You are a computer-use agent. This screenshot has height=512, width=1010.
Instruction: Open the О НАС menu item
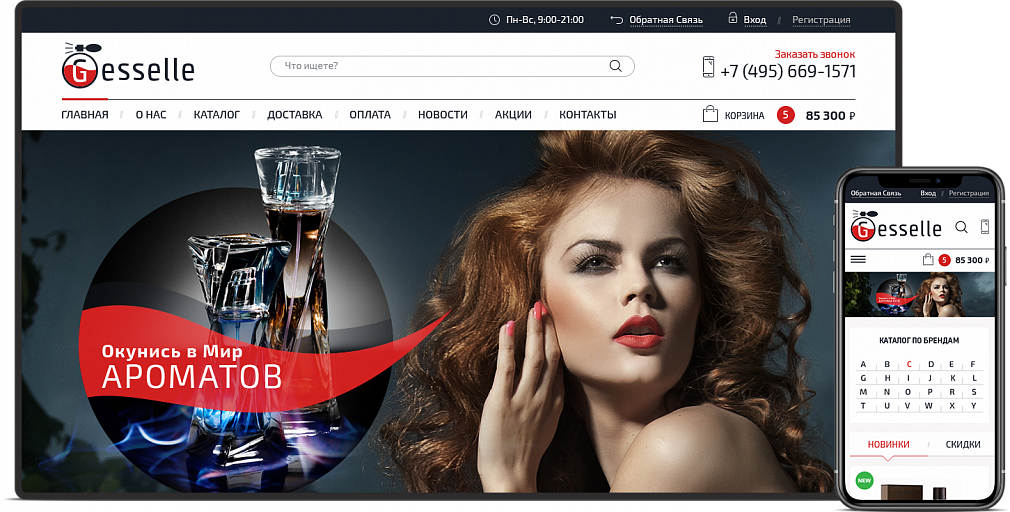(x=151, y=115)
